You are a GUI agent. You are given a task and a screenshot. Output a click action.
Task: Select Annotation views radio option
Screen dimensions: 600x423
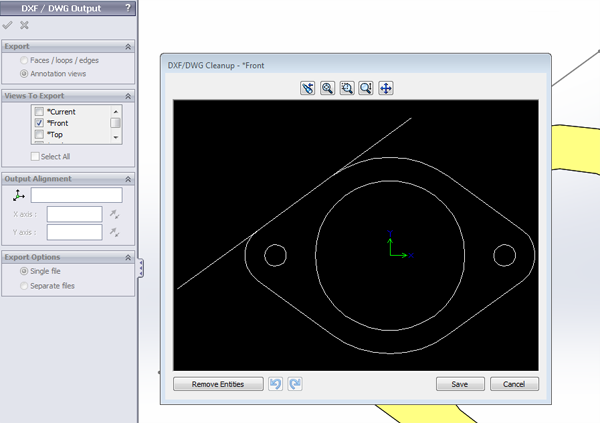pyautogui.click(x=24, y=73)
